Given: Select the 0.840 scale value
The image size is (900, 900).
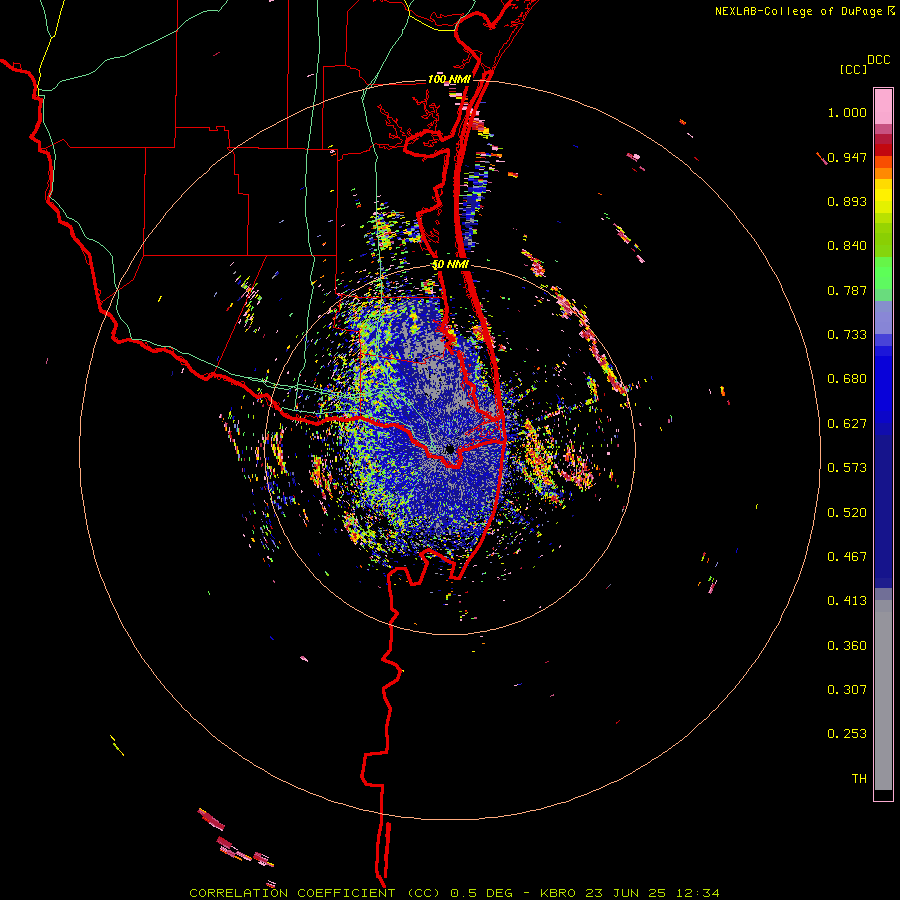Looking at the screenshot, I should (847, 246).
